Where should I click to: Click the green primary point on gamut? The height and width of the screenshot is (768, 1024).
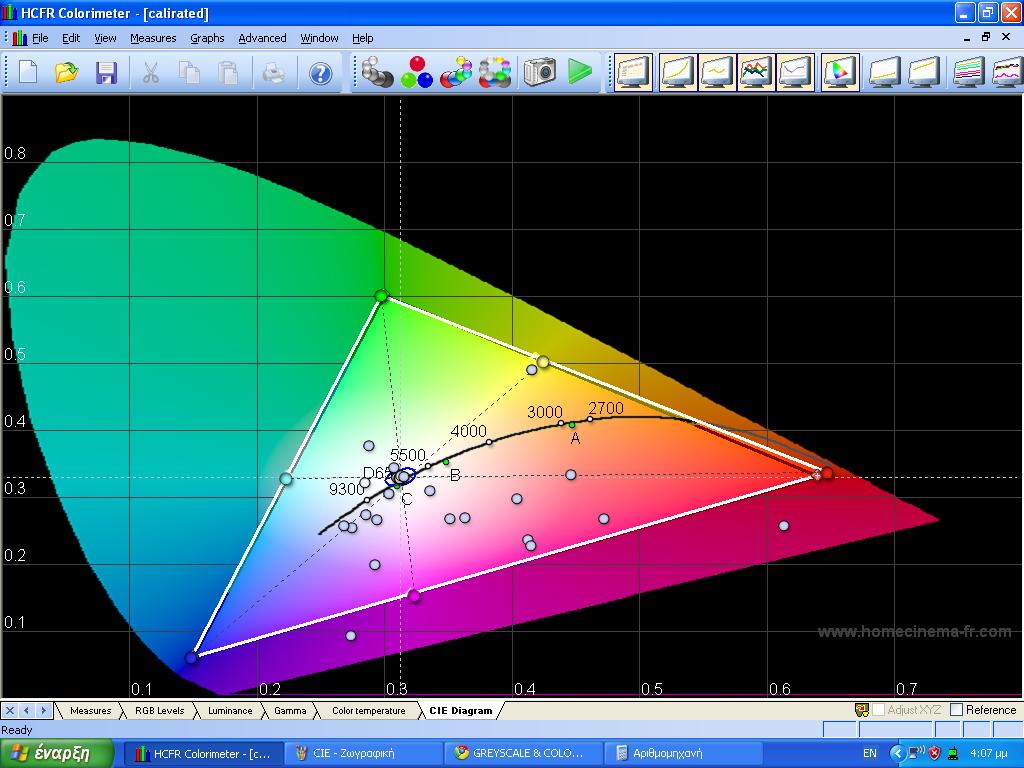point(381,296)
